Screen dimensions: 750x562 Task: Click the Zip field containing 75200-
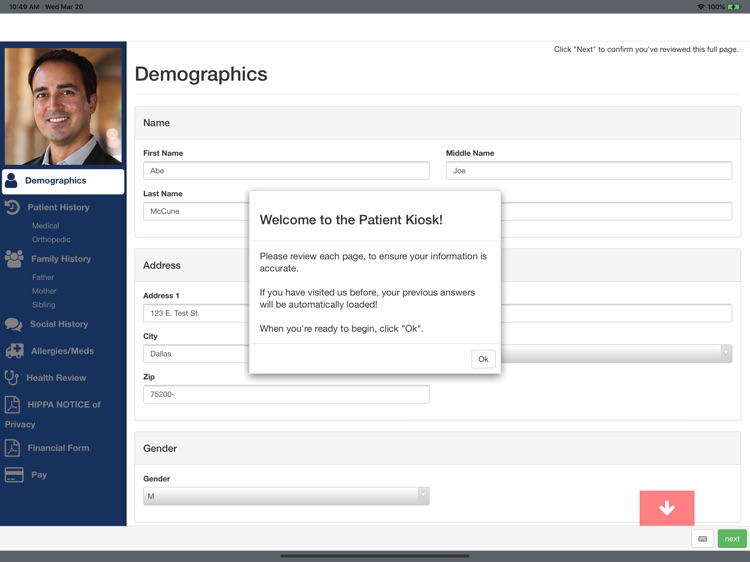coord(286,394)
